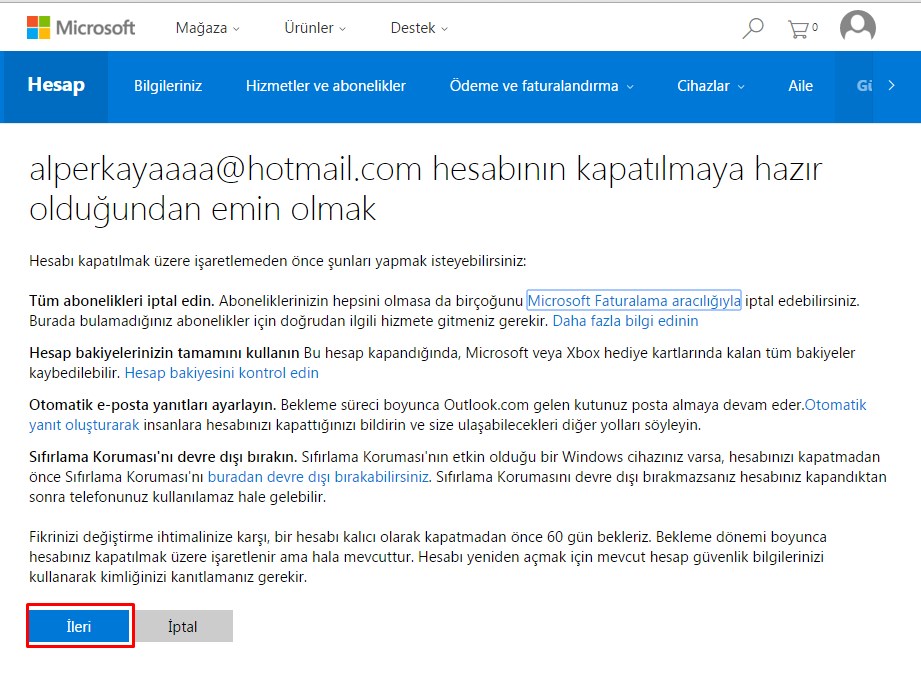Select Hizmetler ve abonelikler tab
921x678 pixels.
pos(326,86)
